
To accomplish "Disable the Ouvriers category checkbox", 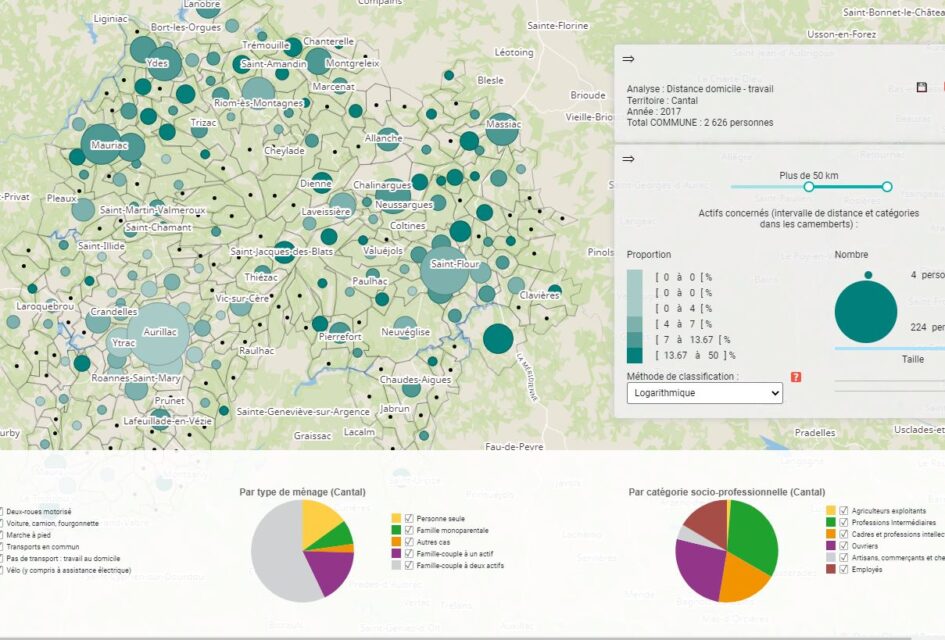I will pyautogui.click(x=845, y=546).
